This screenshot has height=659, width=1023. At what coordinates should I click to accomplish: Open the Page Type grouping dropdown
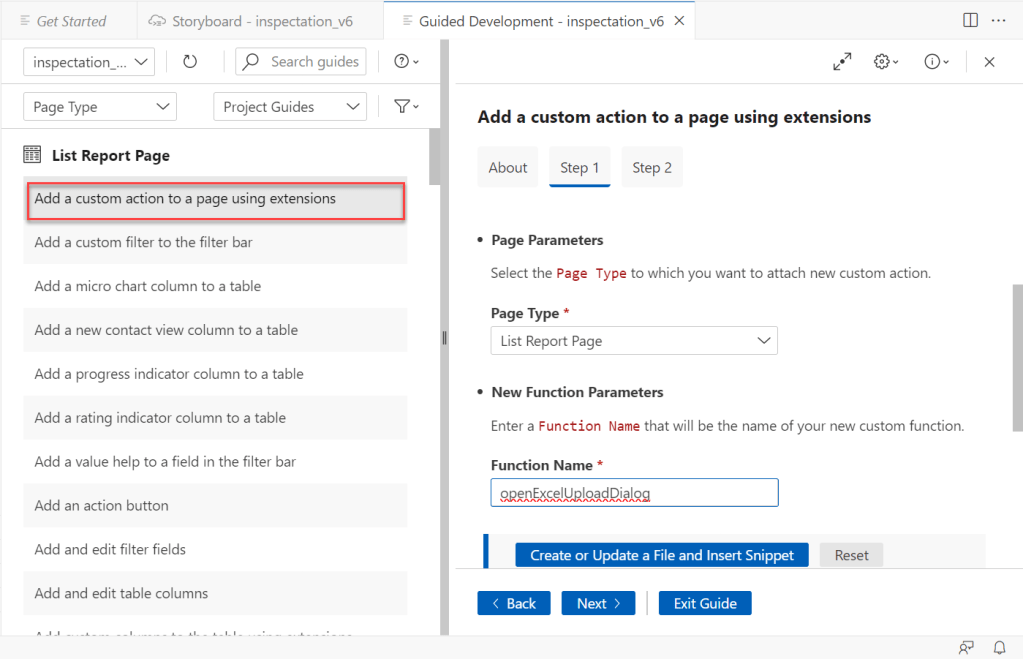pos(99,107)
